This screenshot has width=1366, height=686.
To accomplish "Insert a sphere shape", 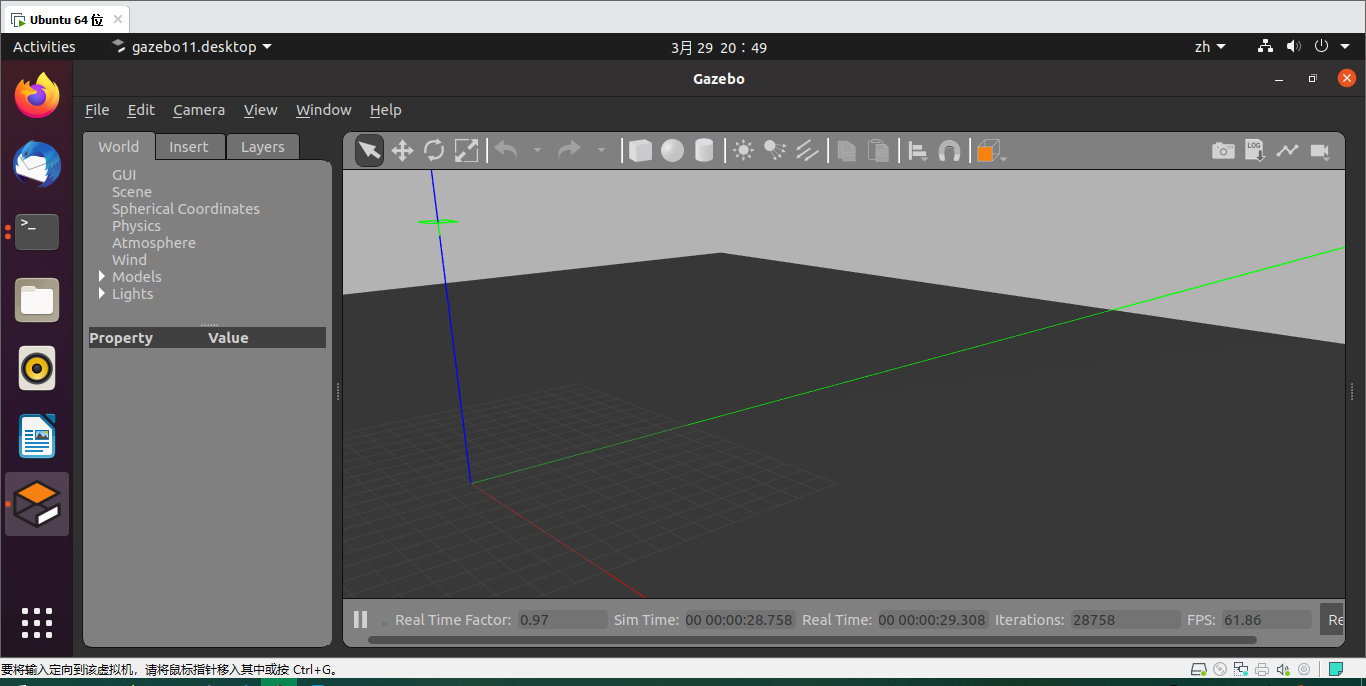I will (x=672, y=150).
